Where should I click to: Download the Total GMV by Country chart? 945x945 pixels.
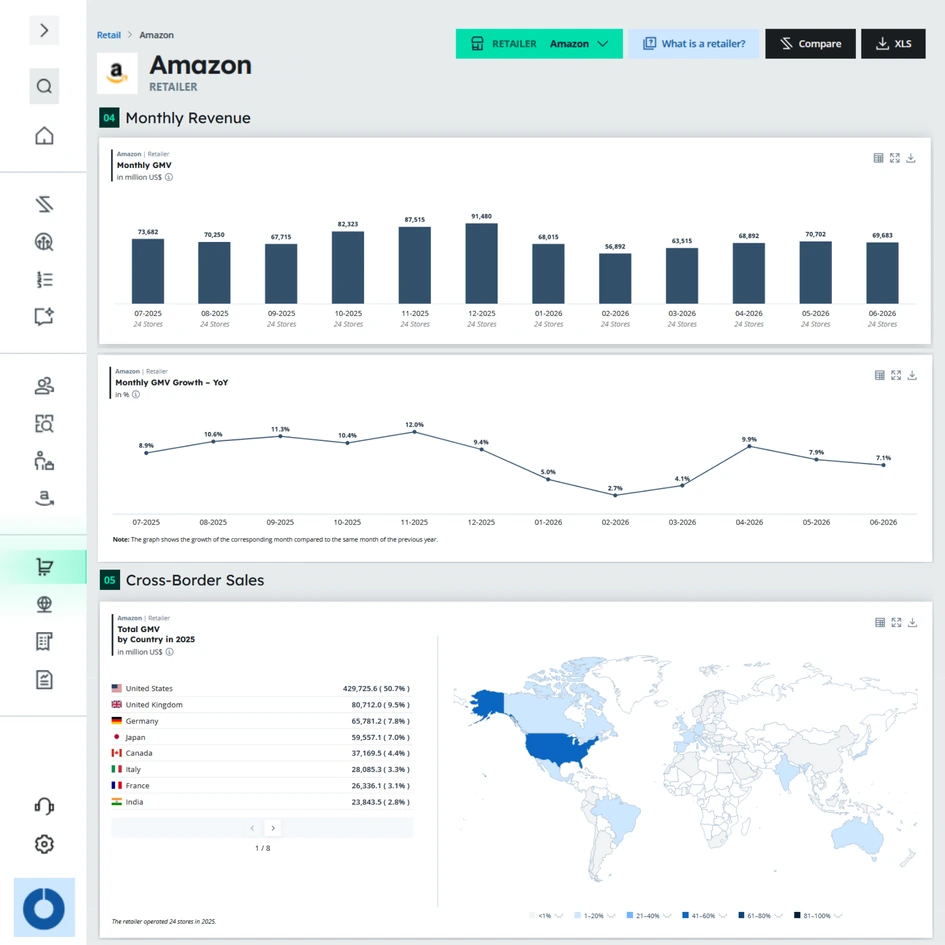pos(912,623)
